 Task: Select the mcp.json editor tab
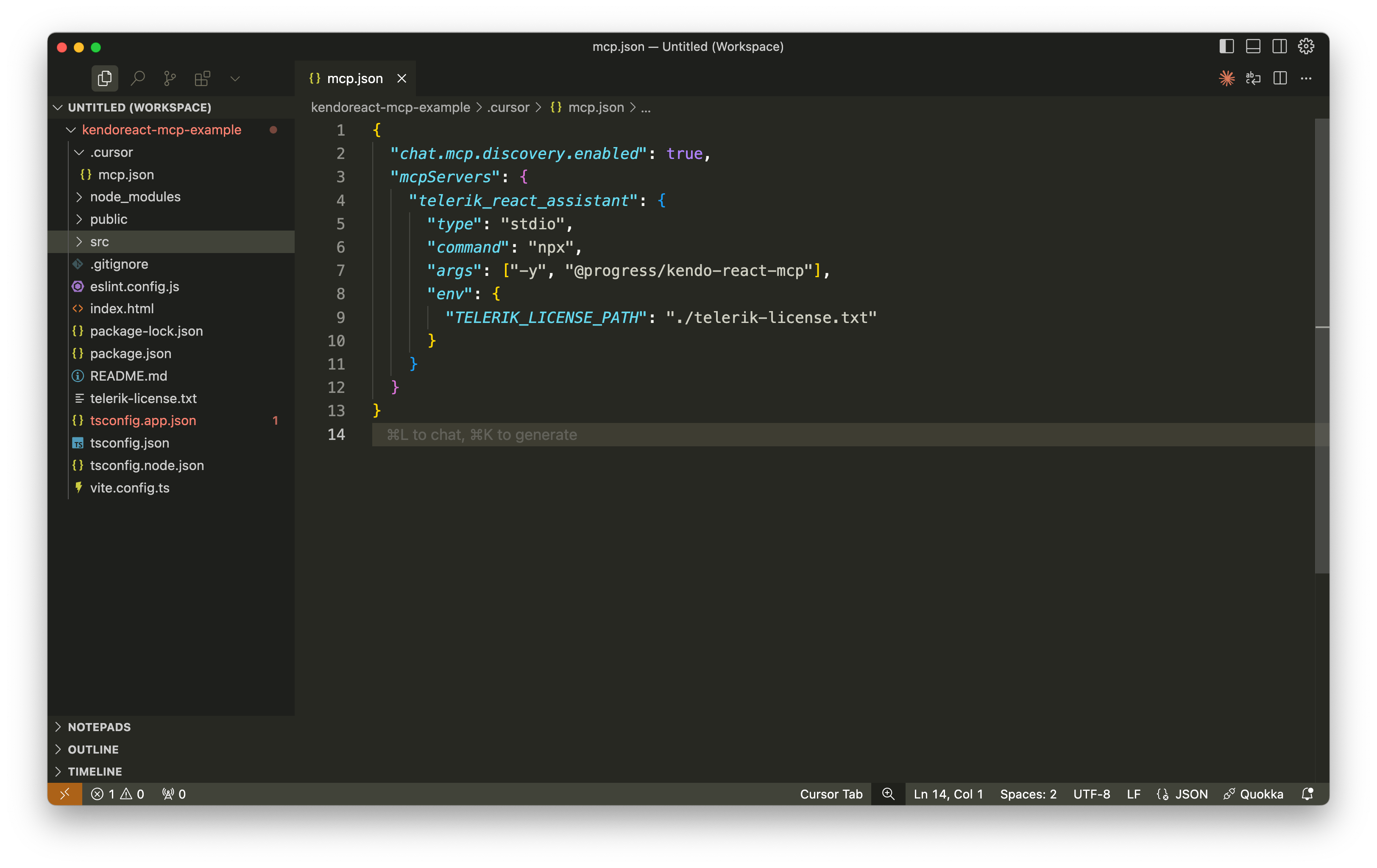[354, 78]
